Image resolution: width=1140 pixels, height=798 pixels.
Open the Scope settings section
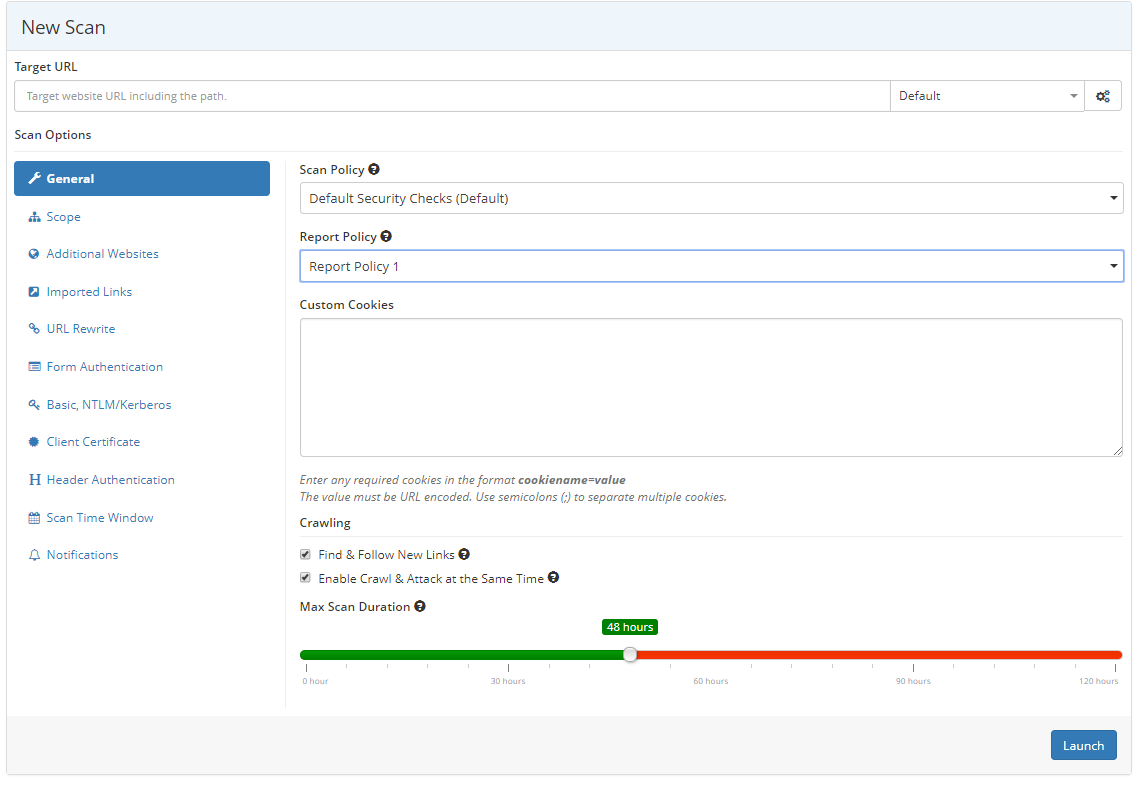pos(62,216)
